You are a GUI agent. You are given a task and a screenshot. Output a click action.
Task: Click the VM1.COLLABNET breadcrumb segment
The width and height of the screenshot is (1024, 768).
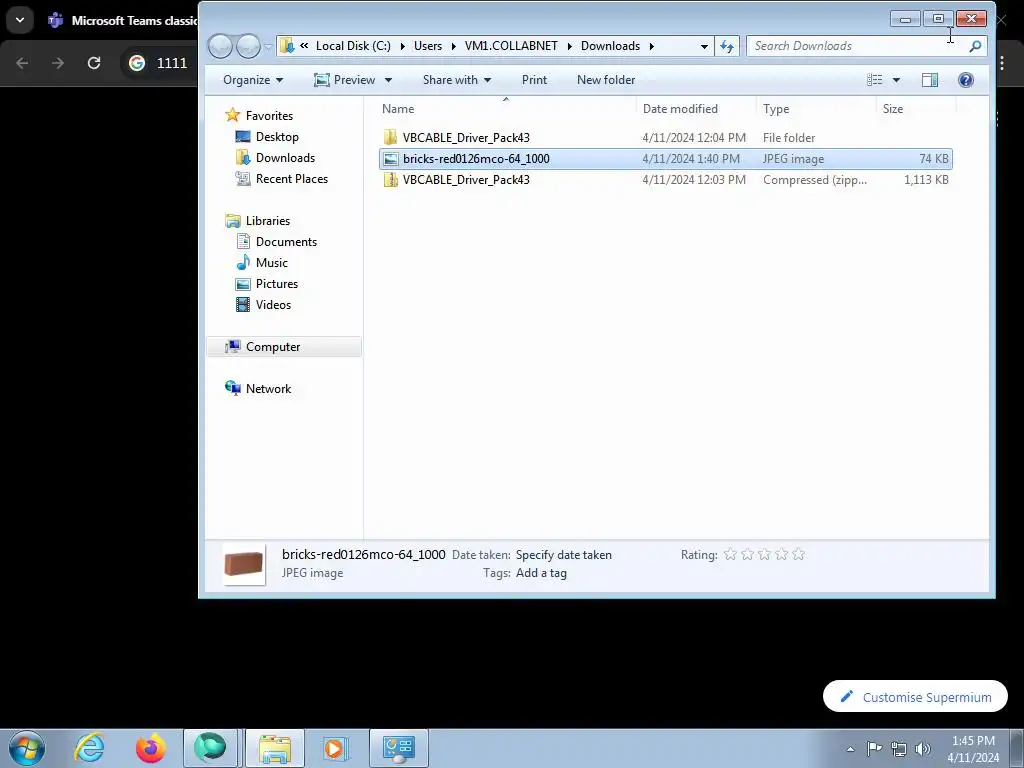pos(511,46)
